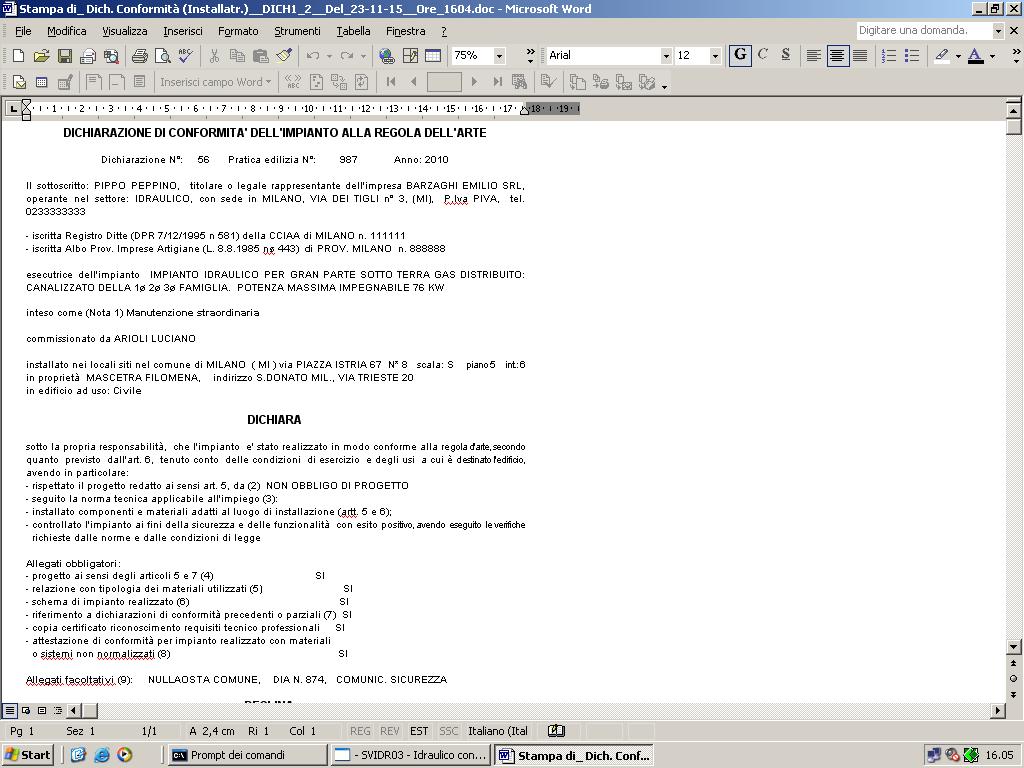
Task: Toggle italic (C) formatting
Action: click(763, 56)
